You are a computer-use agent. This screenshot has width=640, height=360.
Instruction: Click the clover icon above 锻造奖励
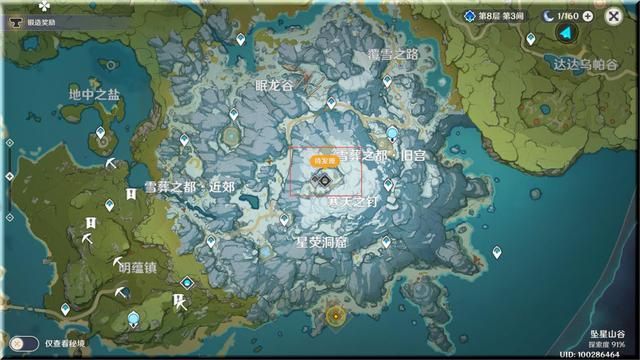pyautogui.click(x=44, y=6)
